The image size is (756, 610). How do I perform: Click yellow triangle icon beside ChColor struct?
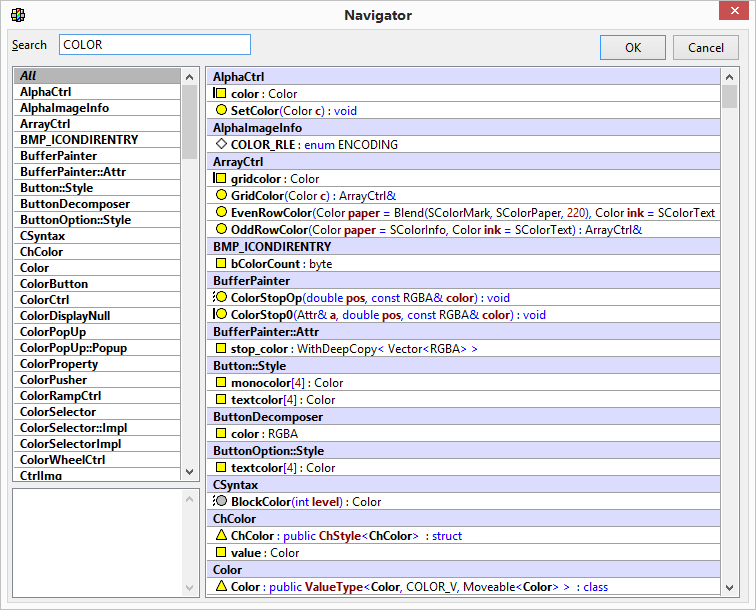click(x=221, y=536)
